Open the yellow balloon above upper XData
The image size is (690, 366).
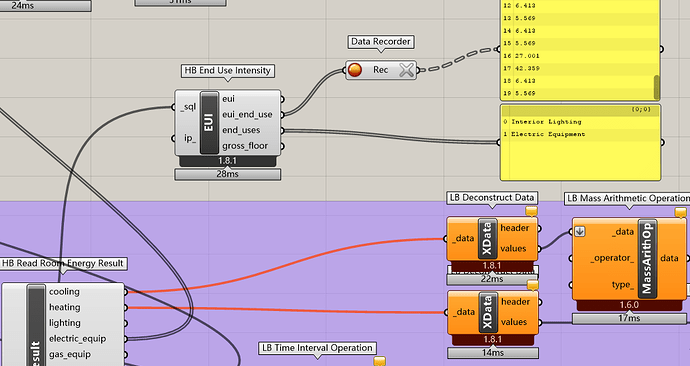point(531,212)
